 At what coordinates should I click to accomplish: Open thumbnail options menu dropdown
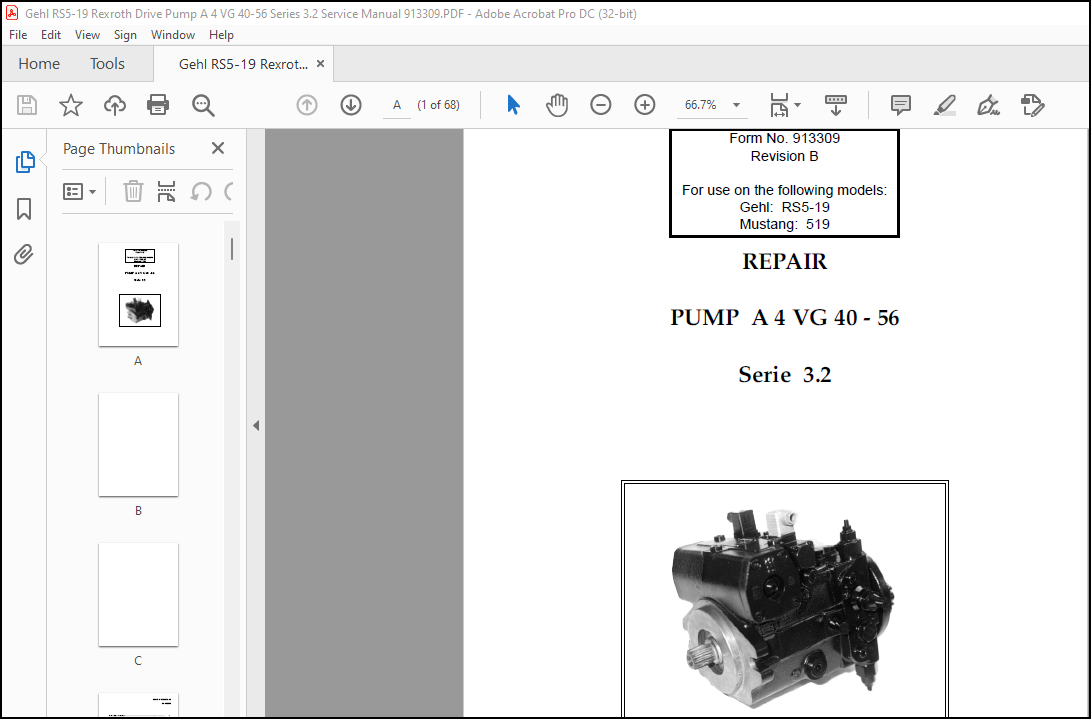pyautogui.click(x=79, y=191)
